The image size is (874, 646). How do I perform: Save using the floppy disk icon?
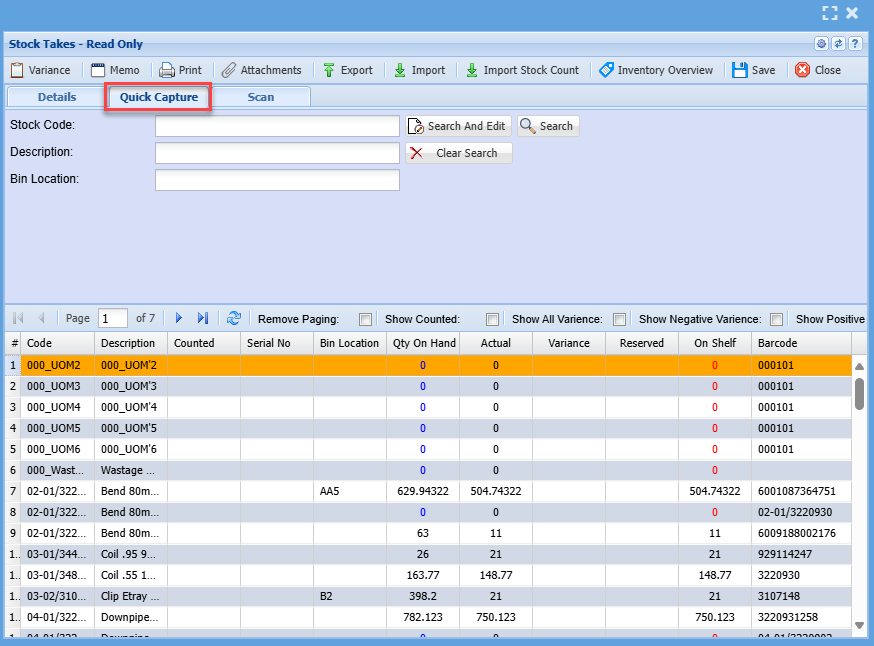pos(740,70)
